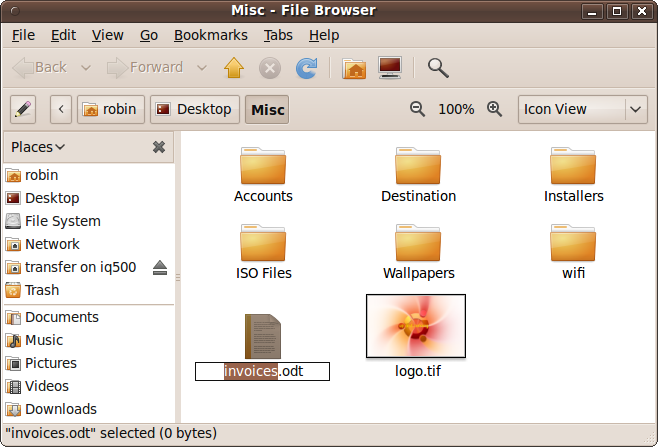The image size is (658, 447).
Task: Go to robin in the path bar
Action: pyautogui.click(x=111, y=110)
